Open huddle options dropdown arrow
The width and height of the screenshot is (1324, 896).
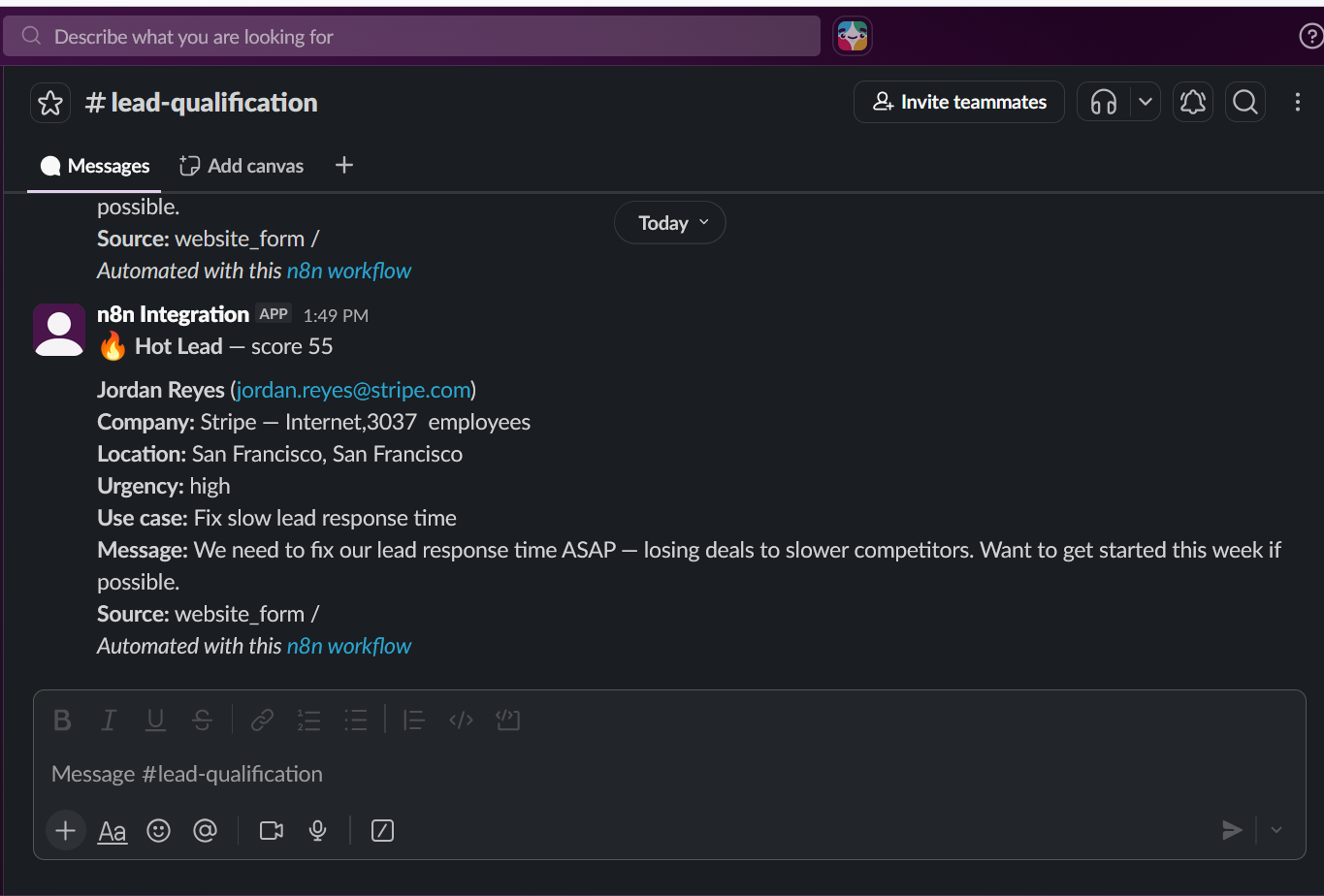tap(1146, 102)
